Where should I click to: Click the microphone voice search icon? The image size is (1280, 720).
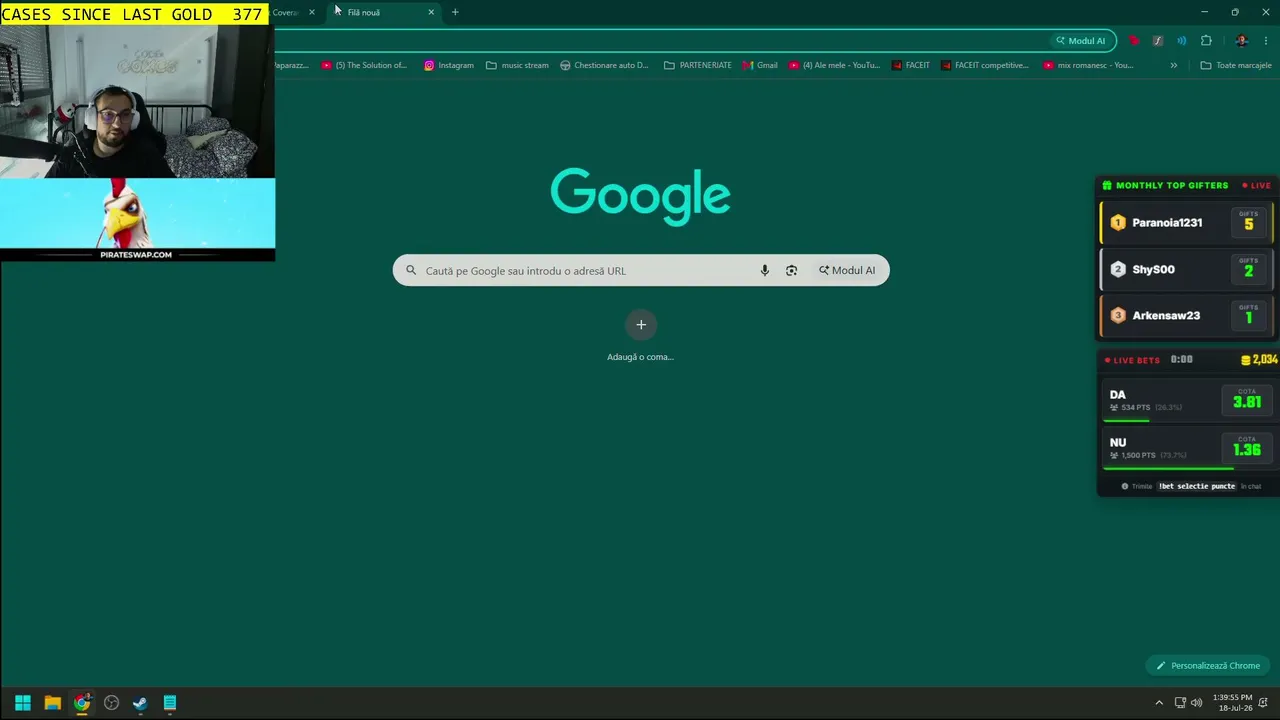pyautogui.click(x=765, y=270)
